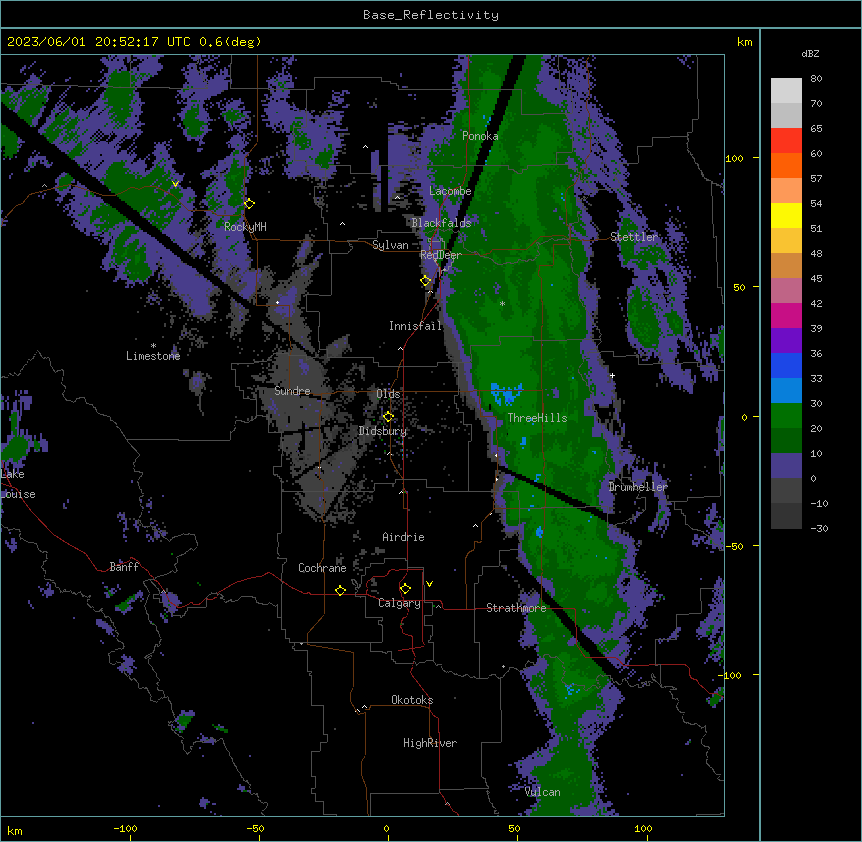The height and width of the screenshot is (842, 862).
Task: Click the HighRiver town label
Action: [430, 743]
